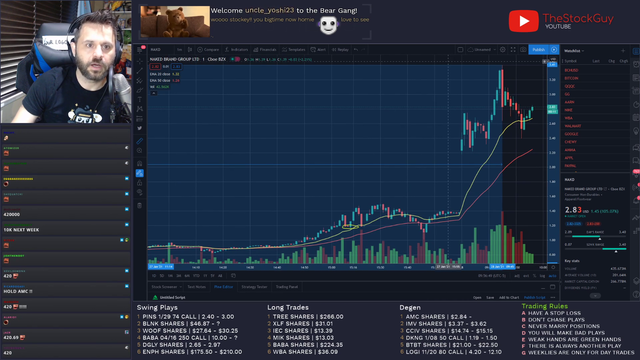The height and width of the screenshot is (360, 640).
Task: Toggle the adj adjustment option
Action: [517, 276]
